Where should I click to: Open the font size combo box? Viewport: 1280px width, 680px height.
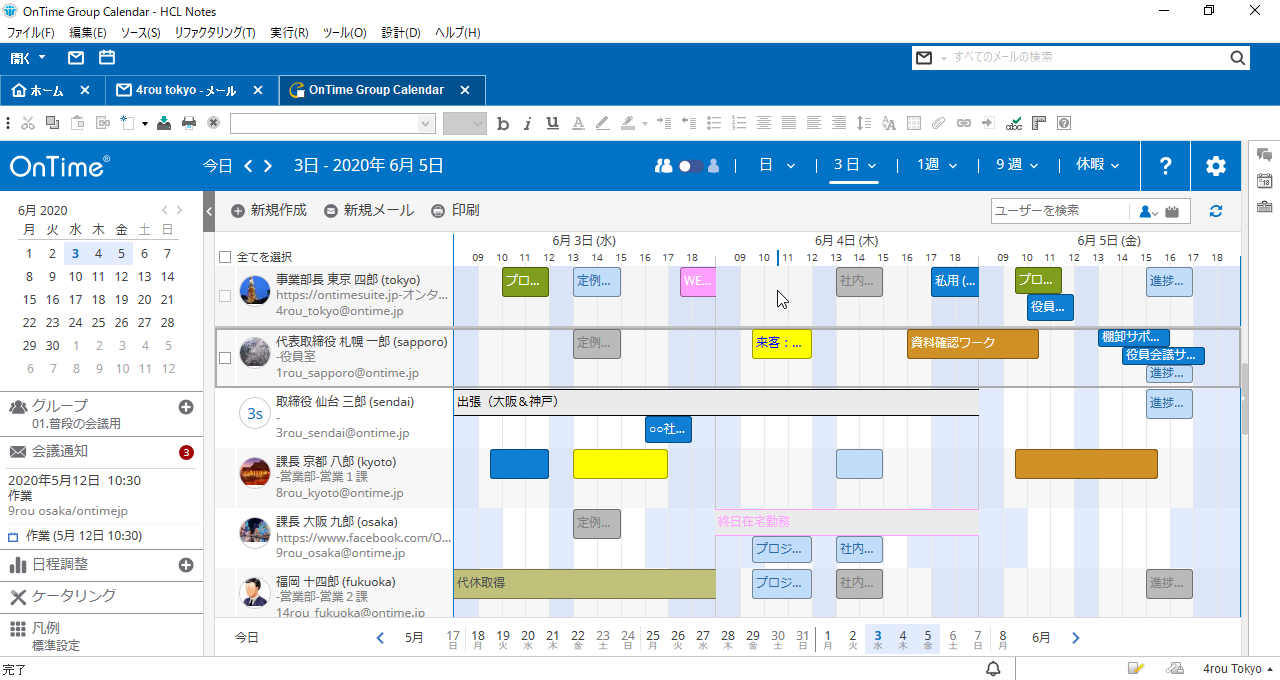464,123
